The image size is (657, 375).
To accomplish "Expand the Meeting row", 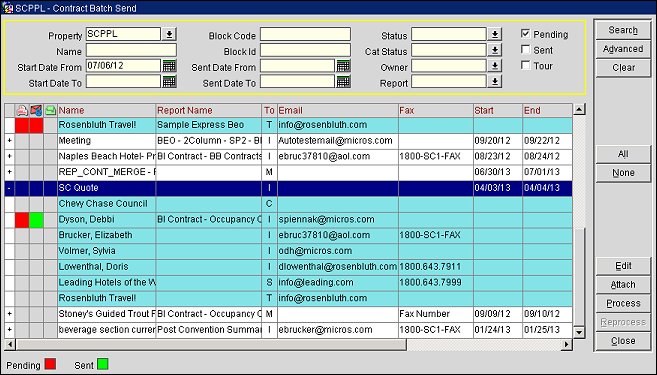I will [x=9, y=140].
